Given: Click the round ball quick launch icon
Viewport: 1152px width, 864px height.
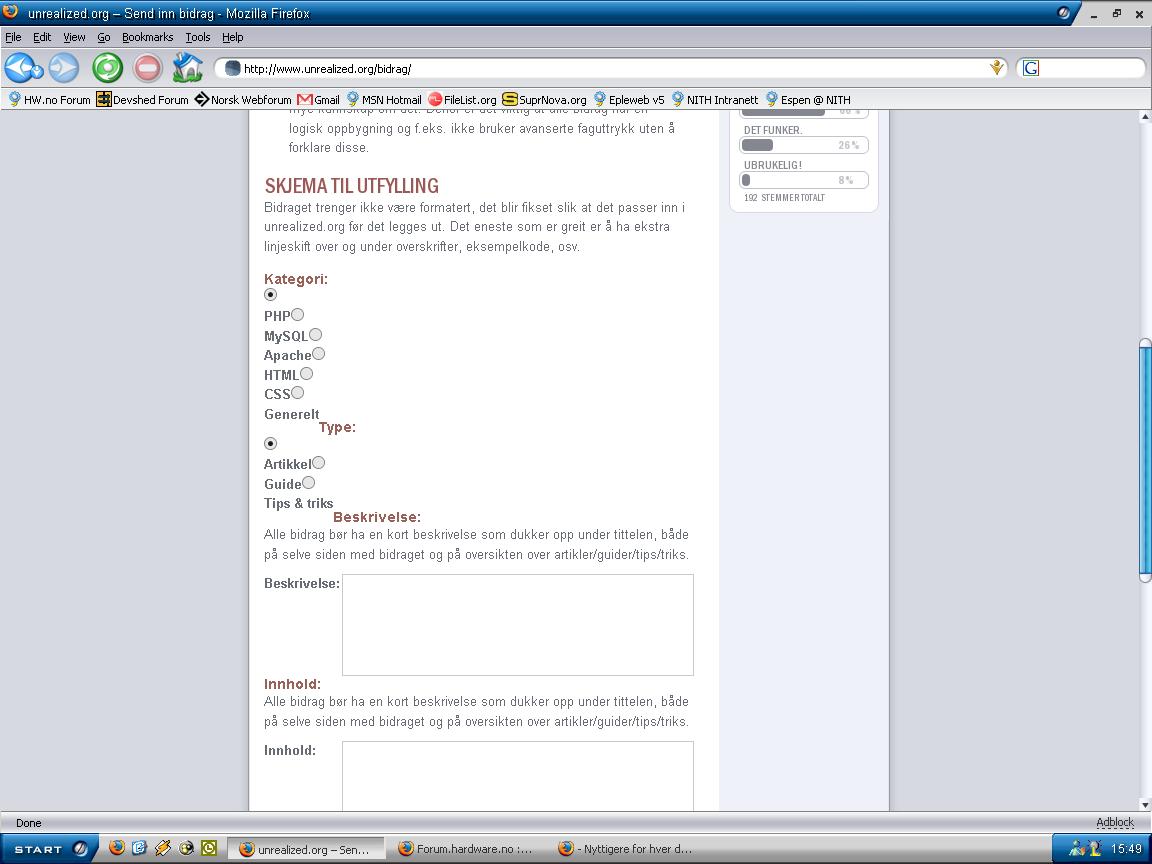Looking at the screenshot, I should [x=186, y=848].
